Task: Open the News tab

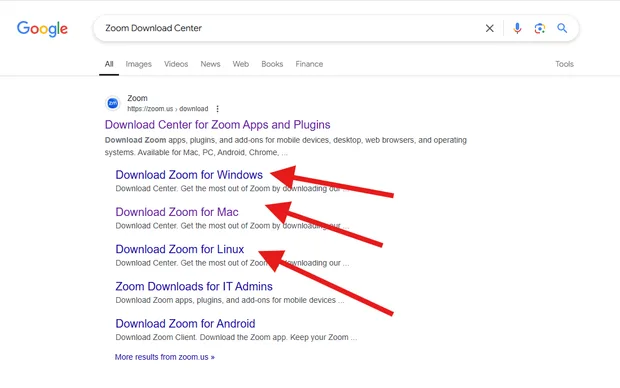Action: click(x=210, y=64)
